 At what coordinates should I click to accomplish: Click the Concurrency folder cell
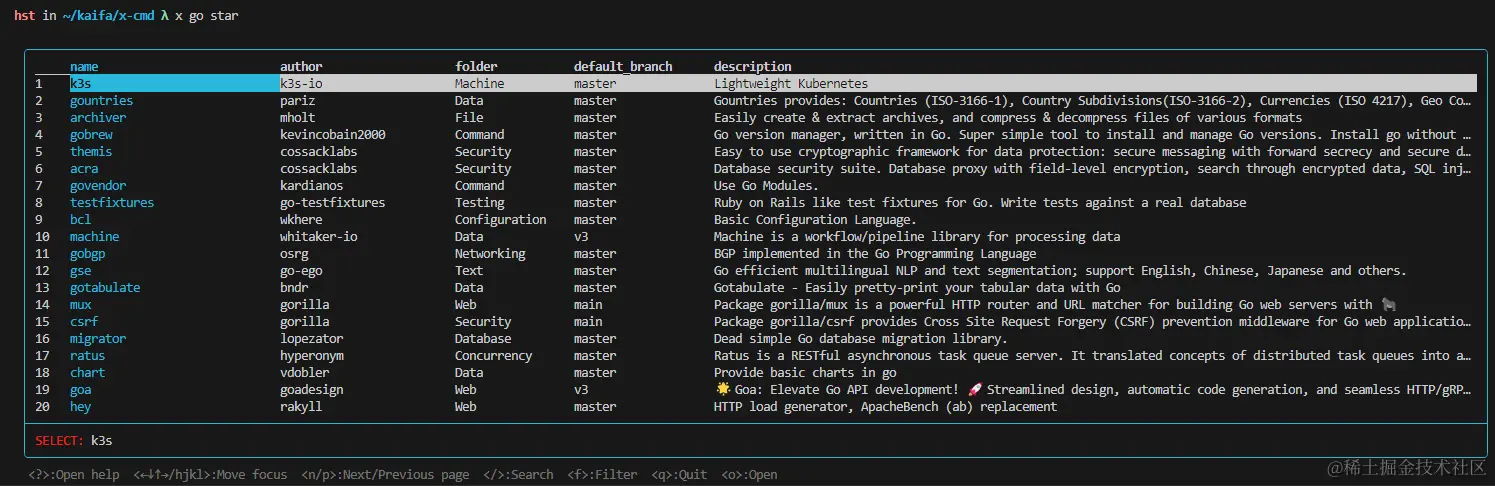tap(494, 356)
